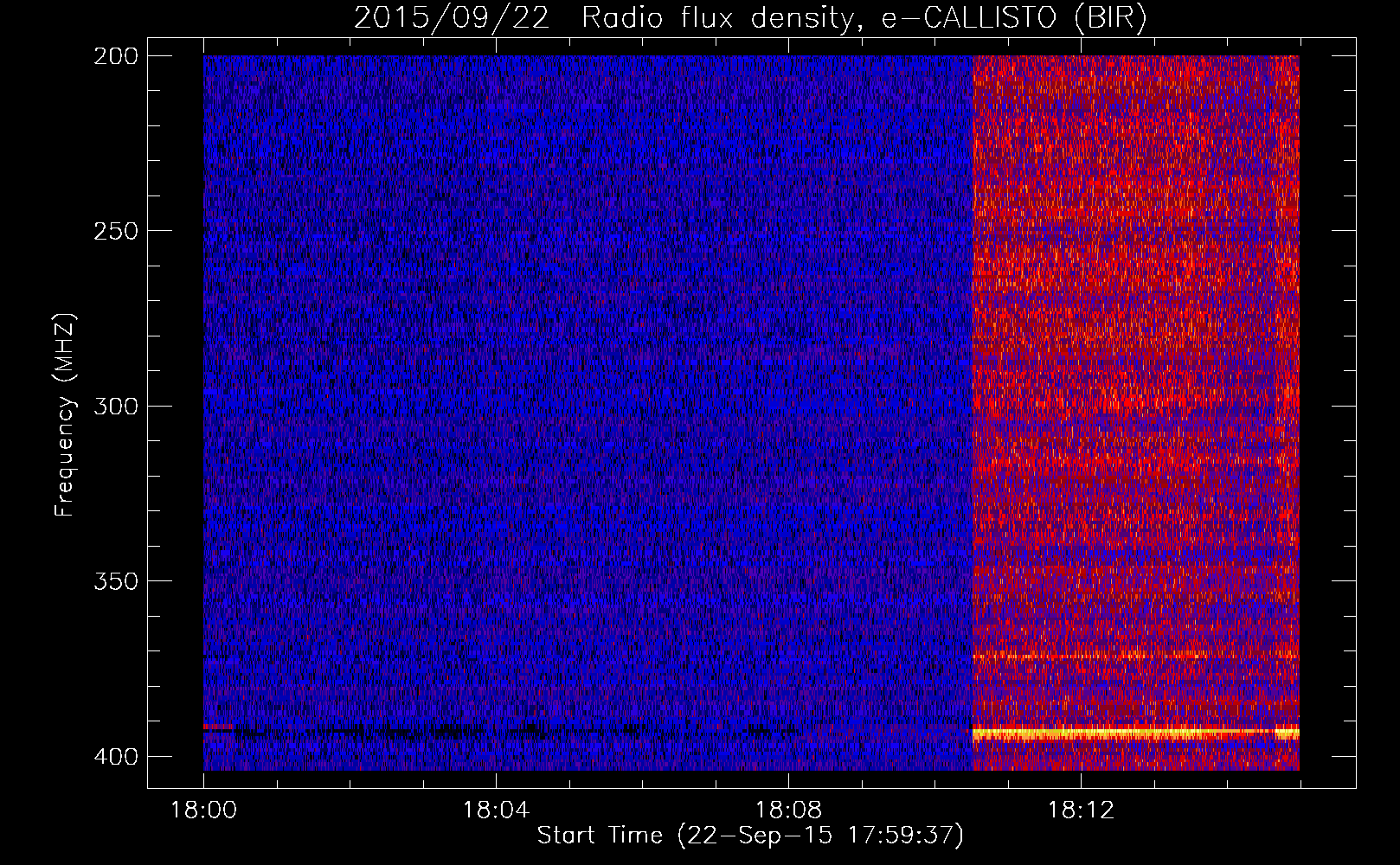Click the 18:04 time tick label
The height and width of the screenshot is (865, 1400).
coord(496,811)
